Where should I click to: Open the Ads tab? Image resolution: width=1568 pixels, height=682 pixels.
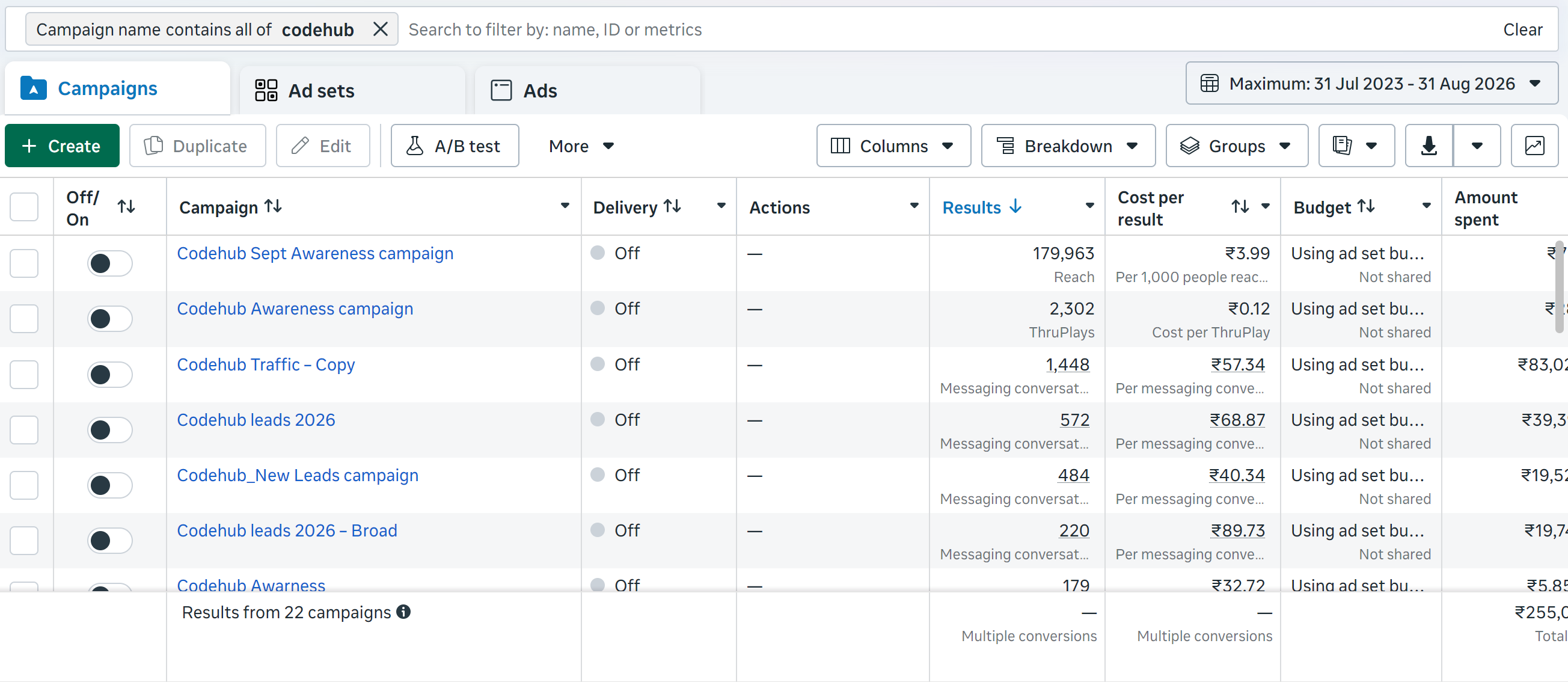pos(587,91)
